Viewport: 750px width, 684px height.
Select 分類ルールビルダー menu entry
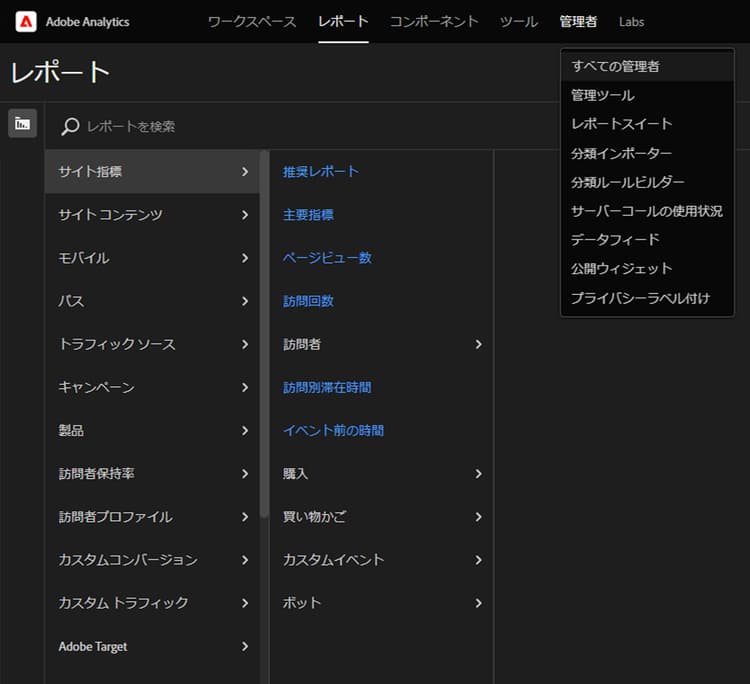pos(647,182)
